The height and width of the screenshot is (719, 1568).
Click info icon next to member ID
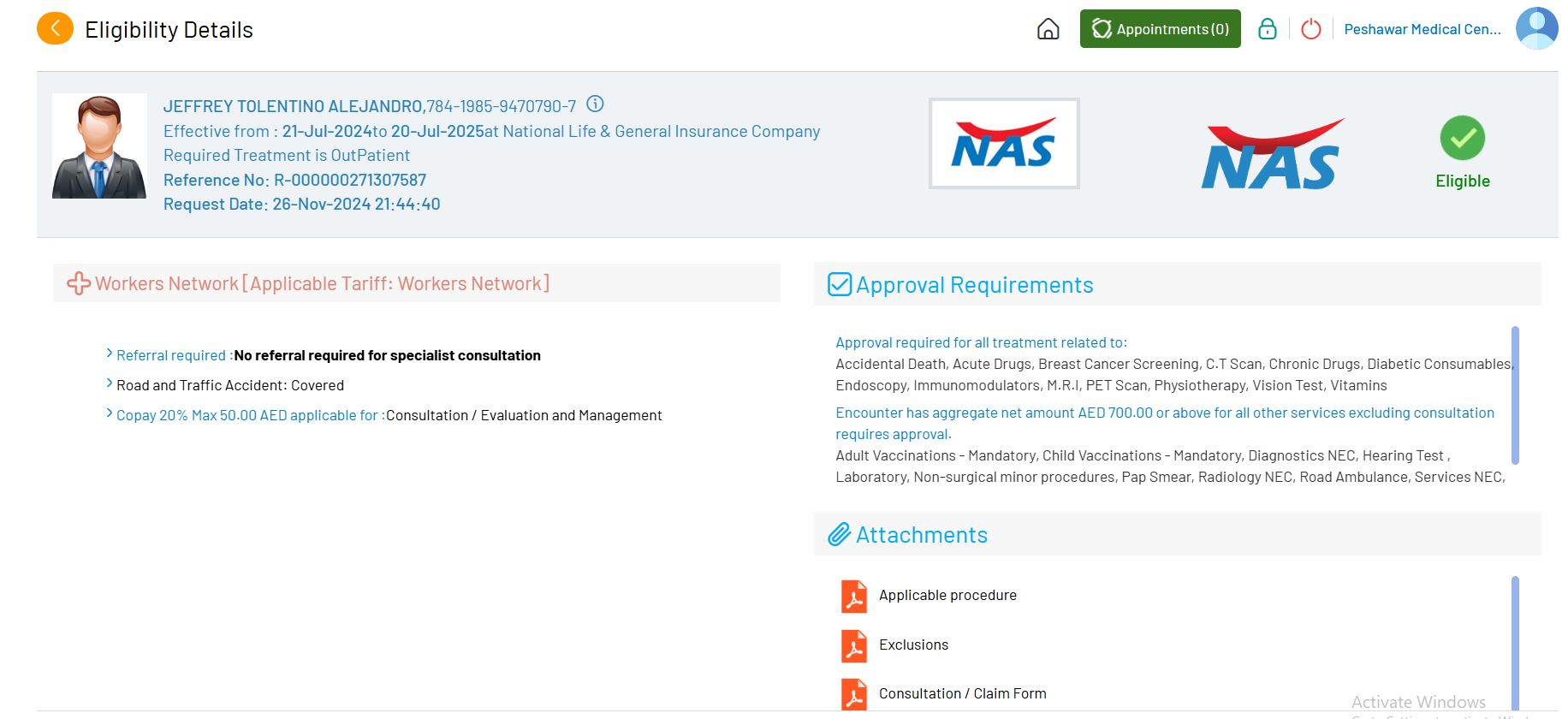coord(595,104)
